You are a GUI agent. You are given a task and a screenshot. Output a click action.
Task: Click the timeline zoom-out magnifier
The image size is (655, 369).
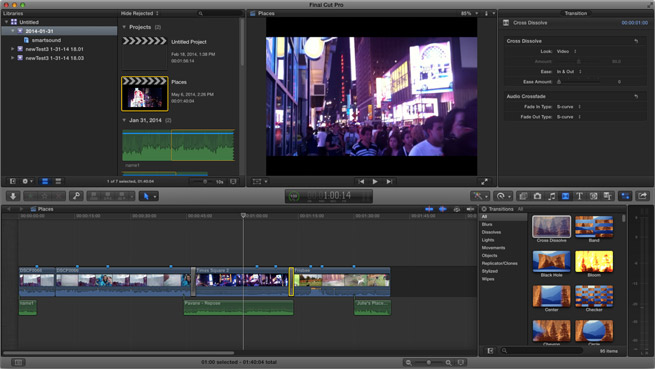409,362
